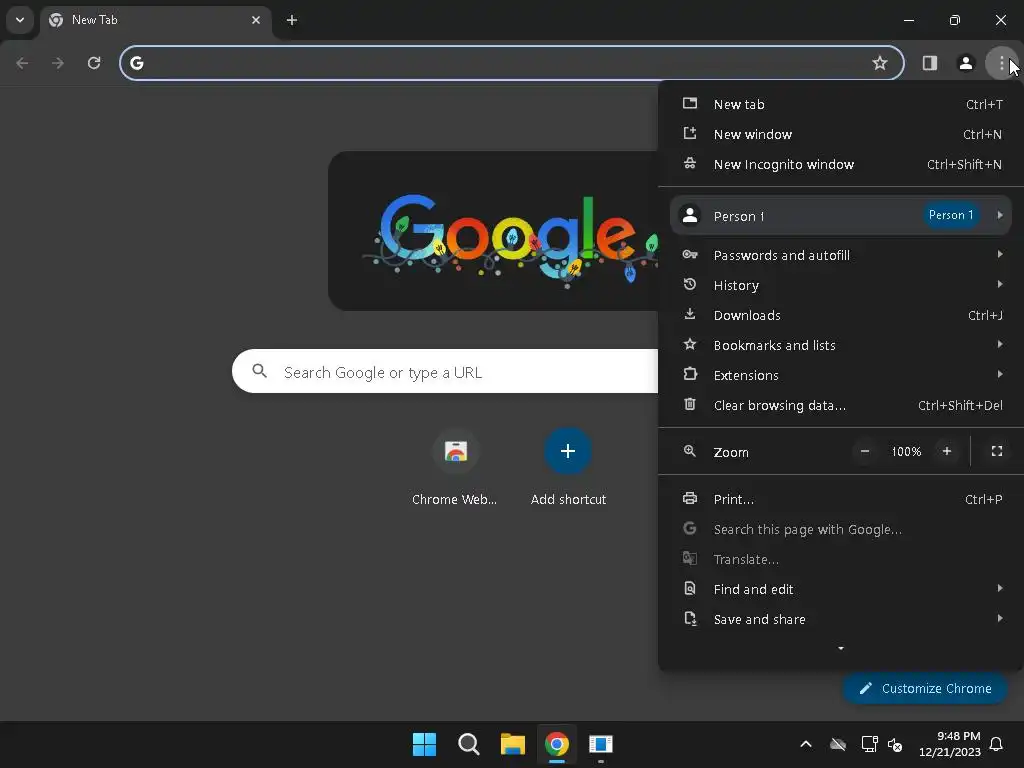Close the New Tab tab

click(x=256, y=20)
